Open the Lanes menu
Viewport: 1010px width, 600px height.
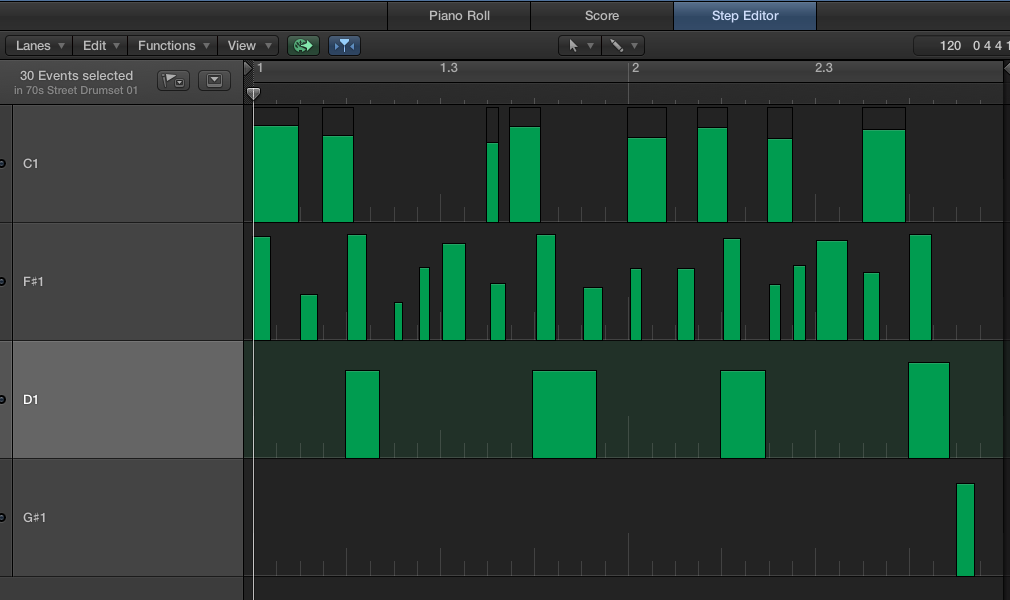(40, 46)
